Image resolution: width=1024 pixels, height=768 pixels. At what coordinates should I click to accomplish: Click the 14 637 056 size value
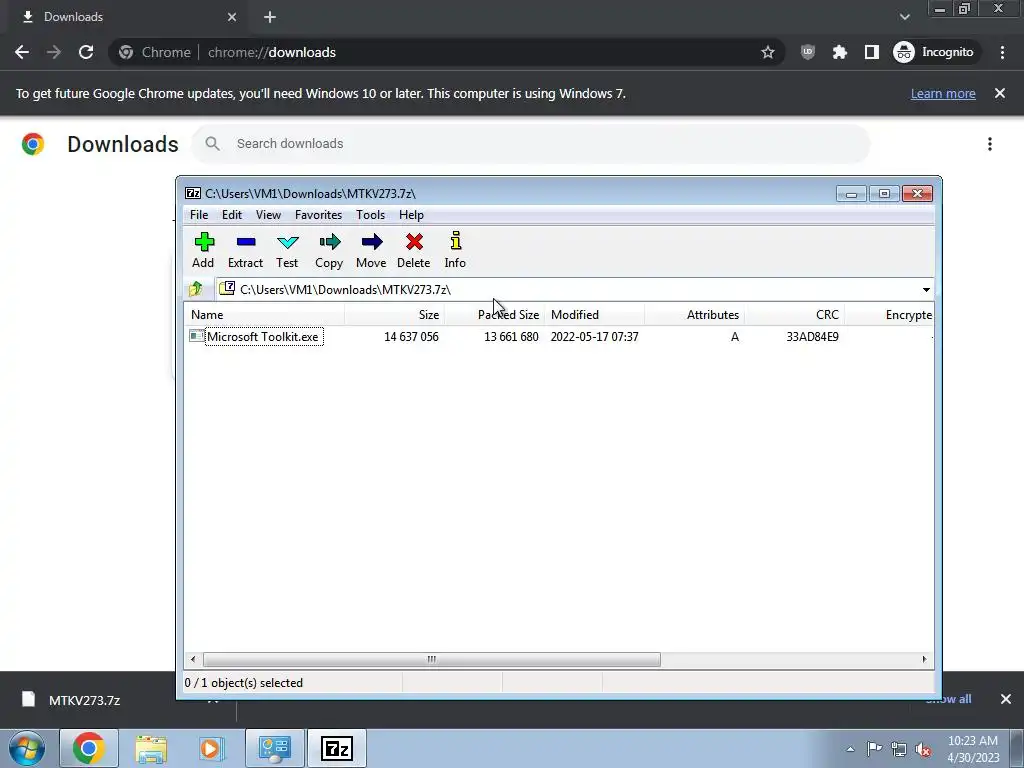pyautogui.click(x=411, y=336)
